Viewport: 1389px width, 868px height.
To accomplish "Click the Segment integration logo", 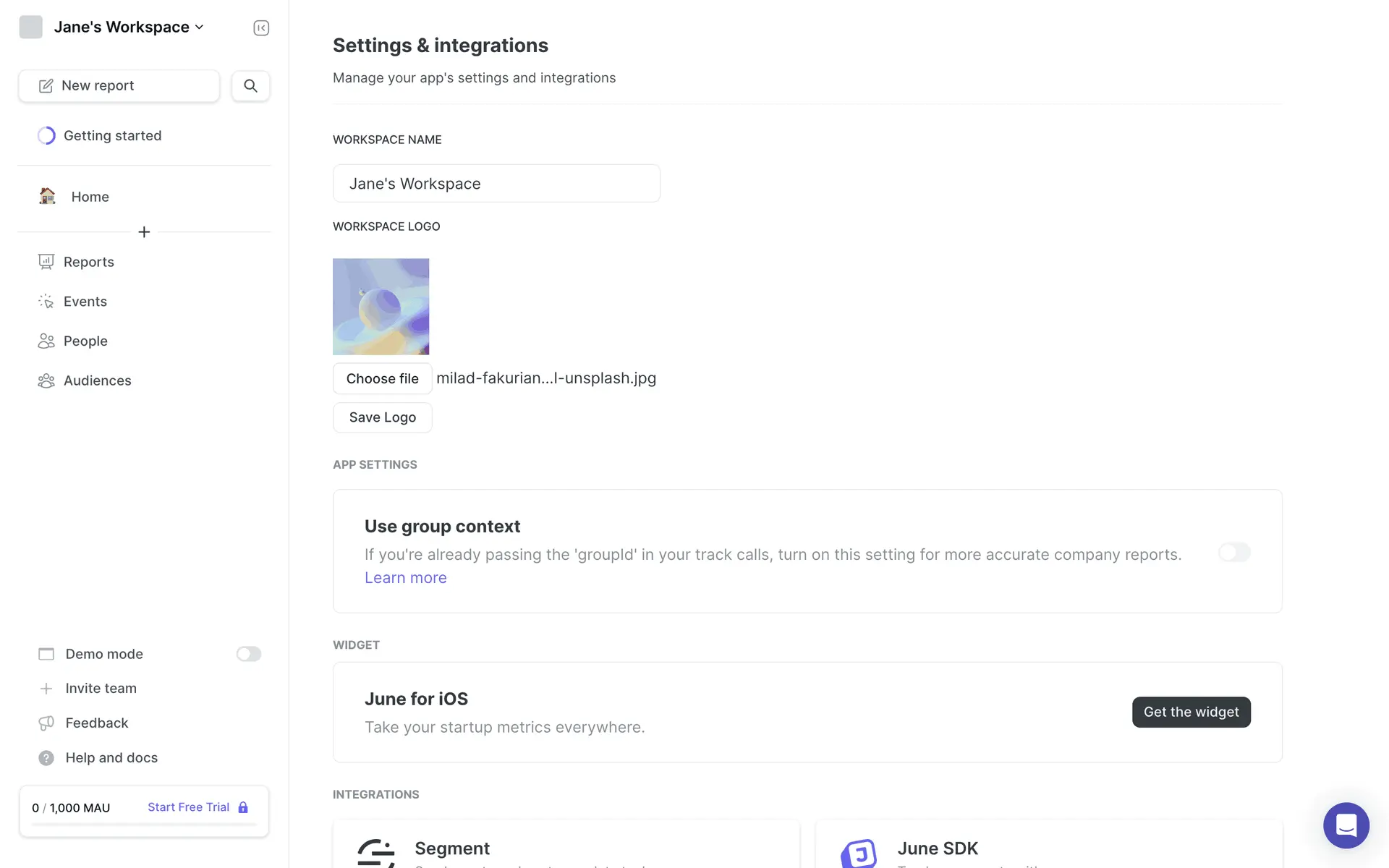I will point(376,852).
